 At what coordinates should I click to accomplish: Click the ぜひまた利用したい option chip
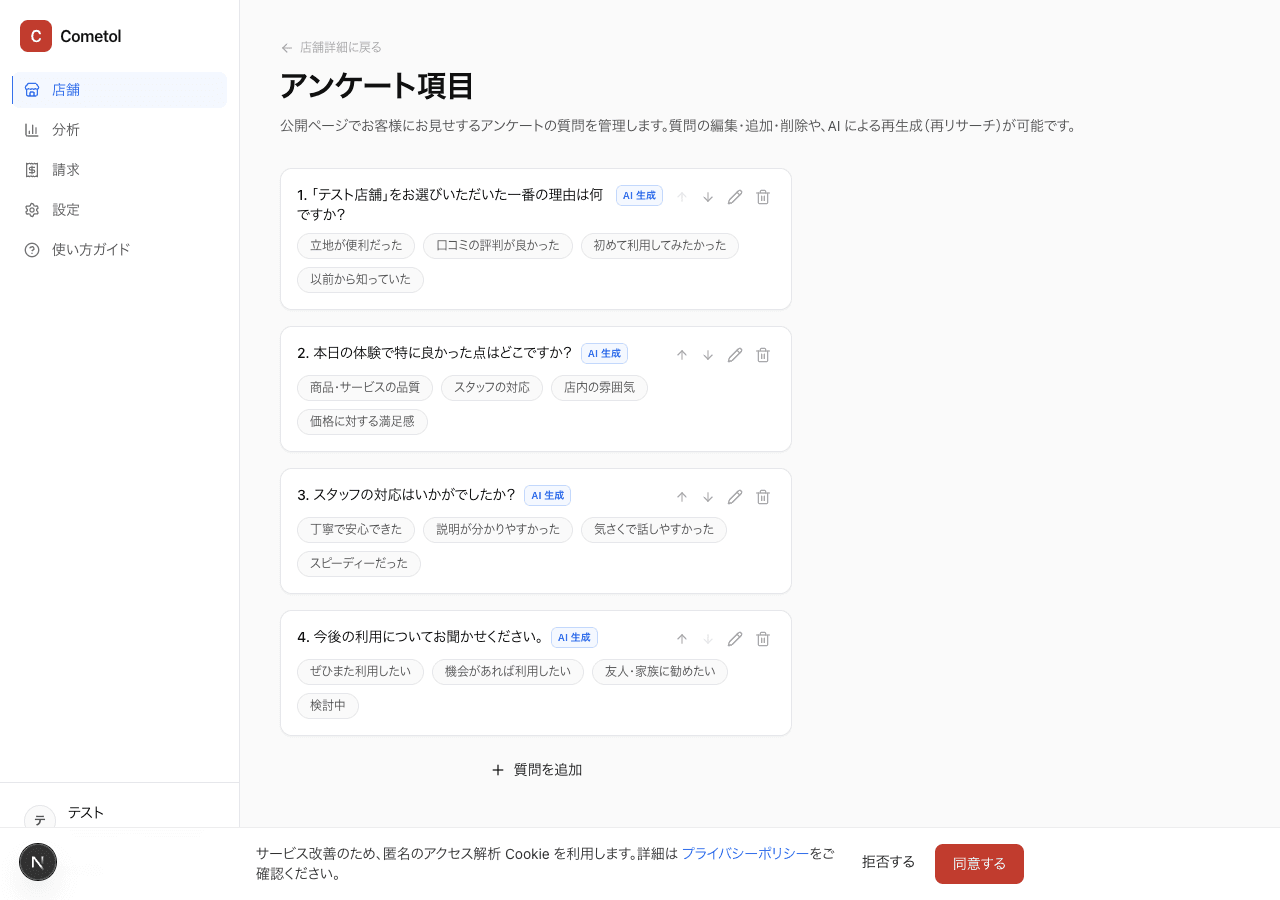pyautogui.click(x=360, y=672)
